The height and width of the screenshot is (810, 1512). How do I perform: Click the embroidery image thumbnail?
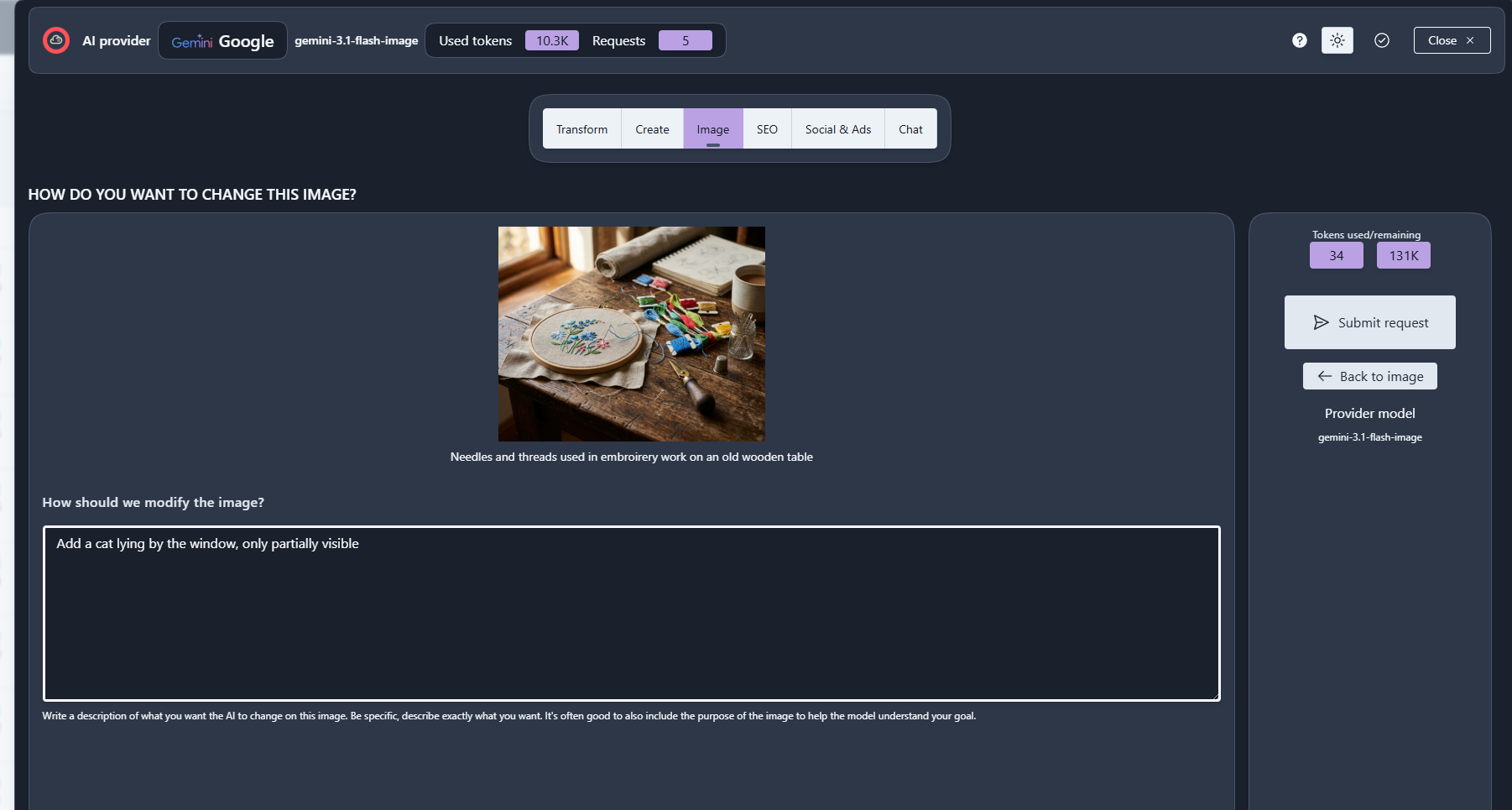tap(632, 334)
